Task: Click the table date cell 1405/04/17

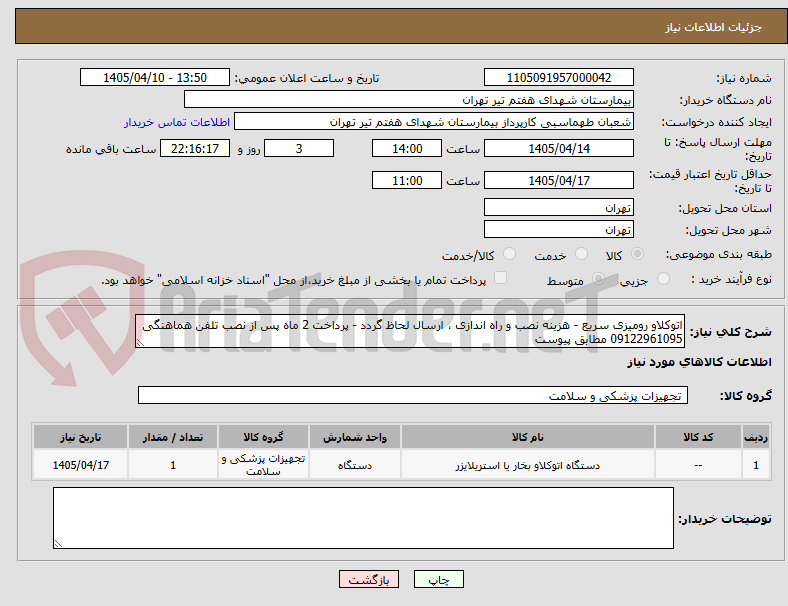Action: pos(80,465)
